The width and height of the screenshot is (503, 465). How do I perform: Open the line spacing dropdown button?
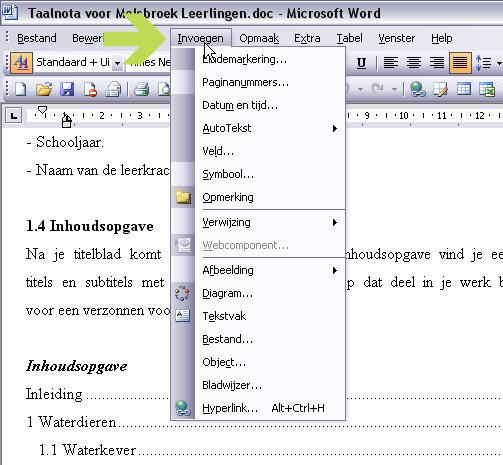[499, 63]
